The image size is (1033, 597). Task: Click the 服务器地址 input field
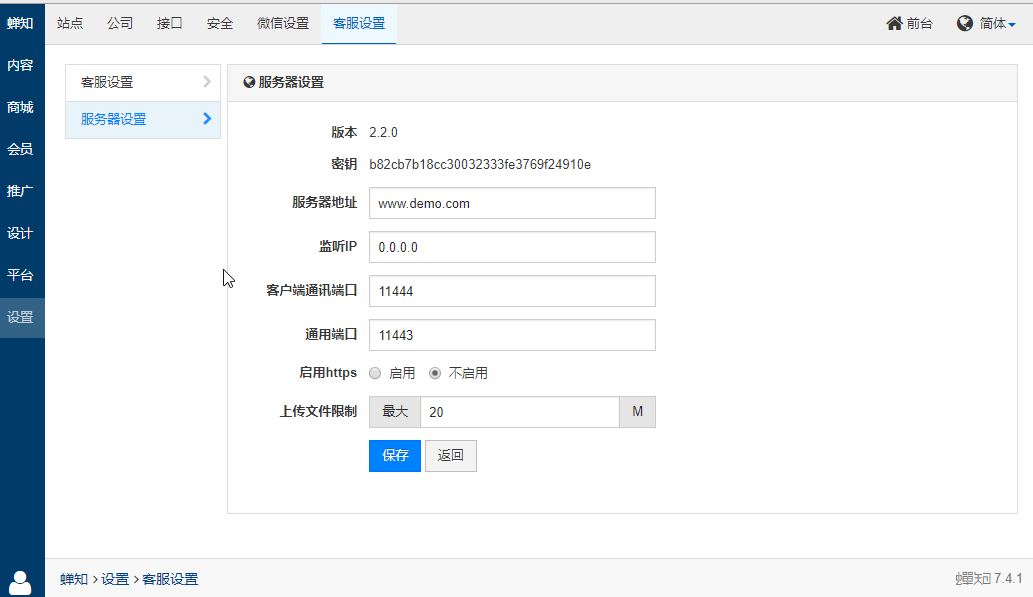click(512, 203)
